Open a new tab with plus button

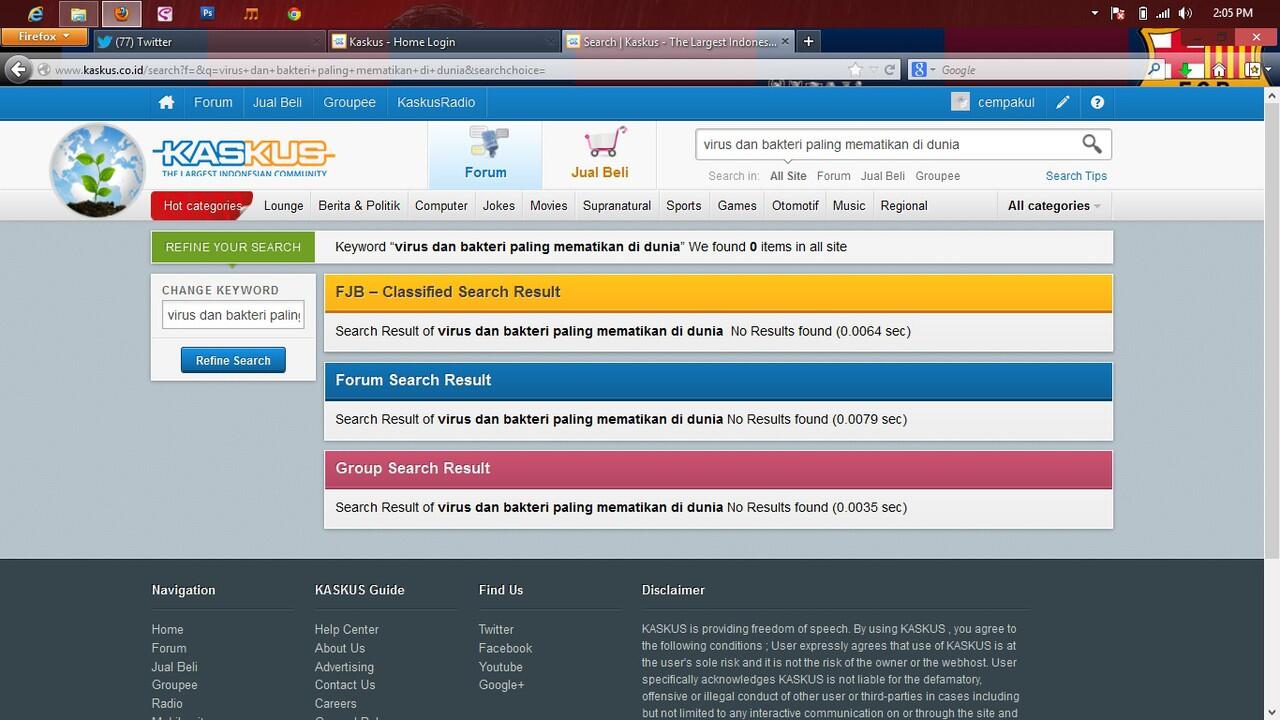pyautogui.click(x=808, y=41)
